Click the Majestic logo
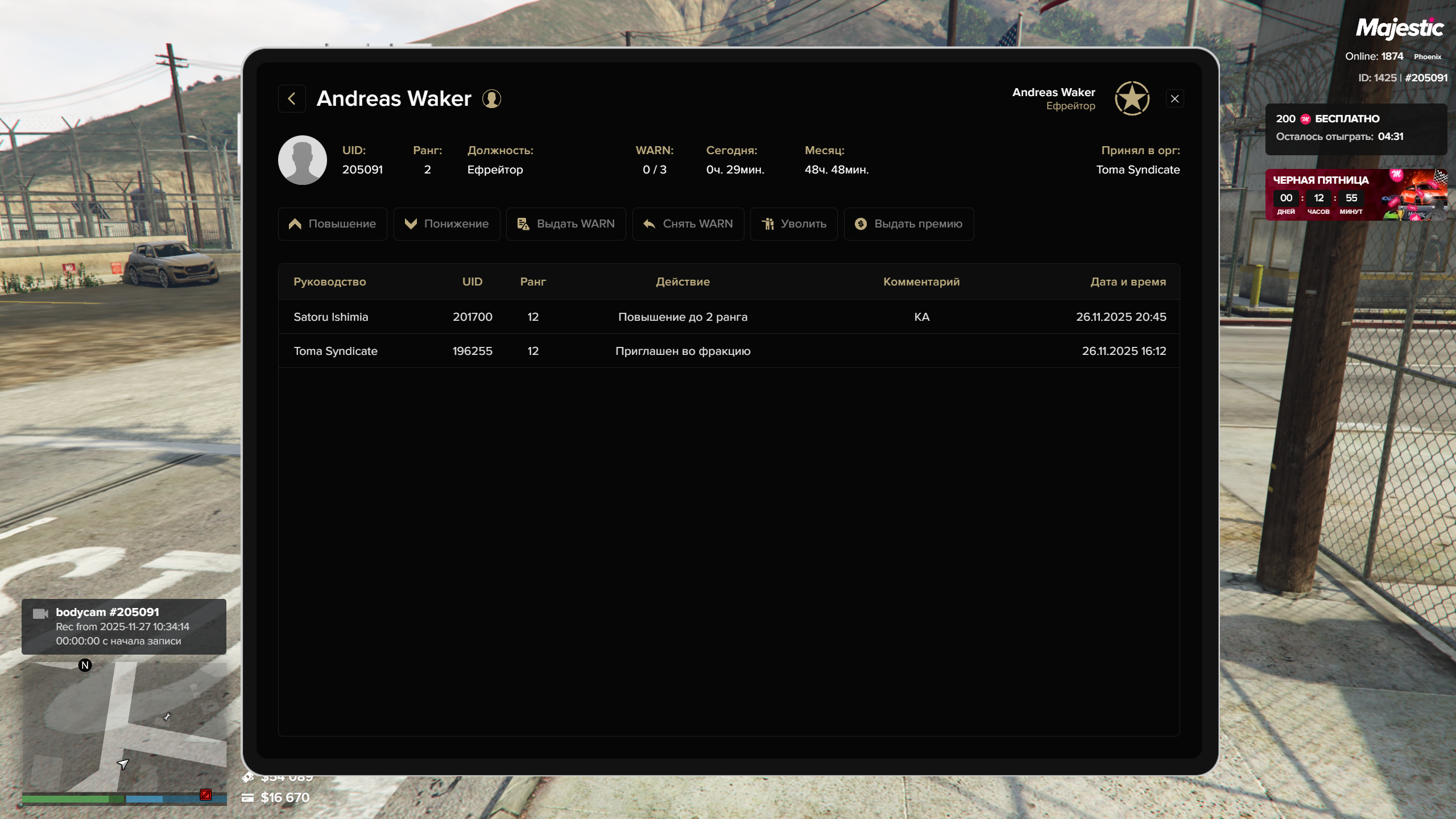Image resolution: width=1456 pixels, height=819 pixels. 1399,27
